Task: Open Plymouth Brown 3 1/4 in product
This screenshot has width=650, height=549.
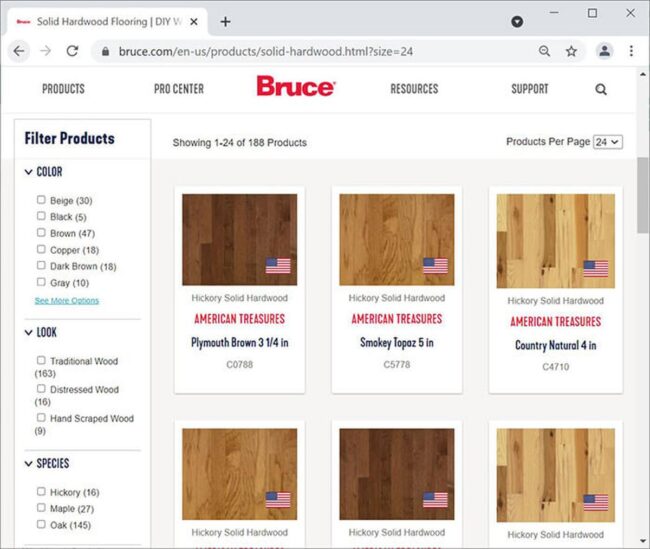Action: [x=240, y=343]
